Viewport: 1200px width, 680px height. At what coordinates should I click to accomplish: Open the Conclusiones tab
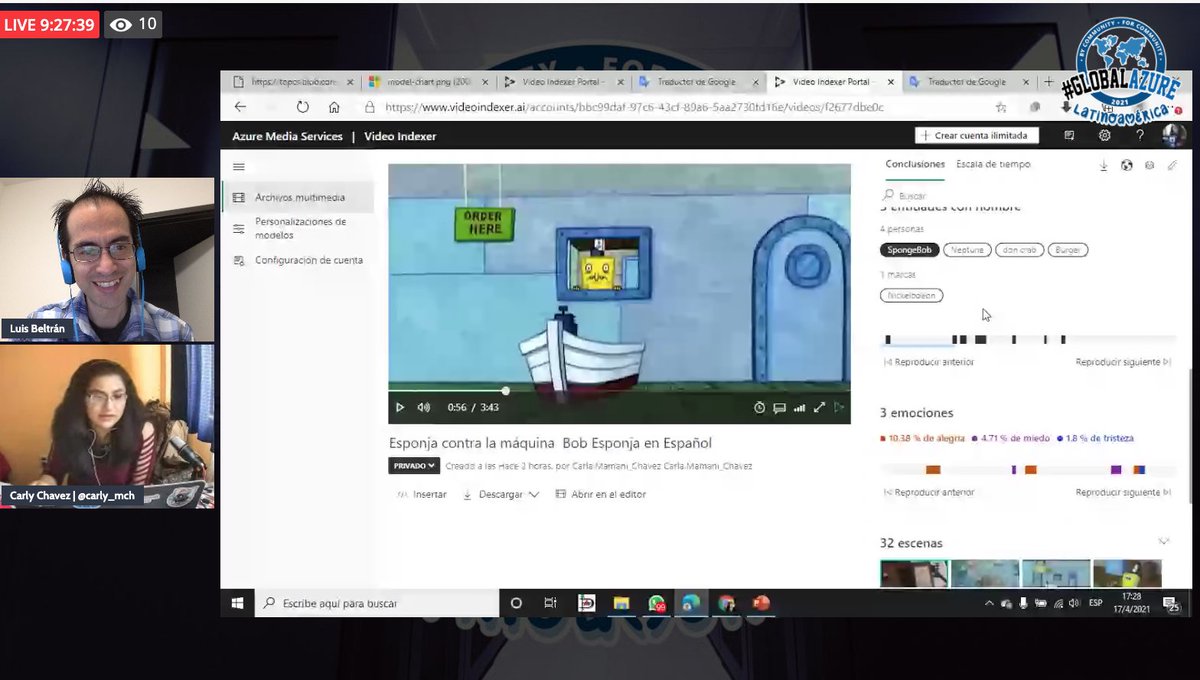[915, 164]
